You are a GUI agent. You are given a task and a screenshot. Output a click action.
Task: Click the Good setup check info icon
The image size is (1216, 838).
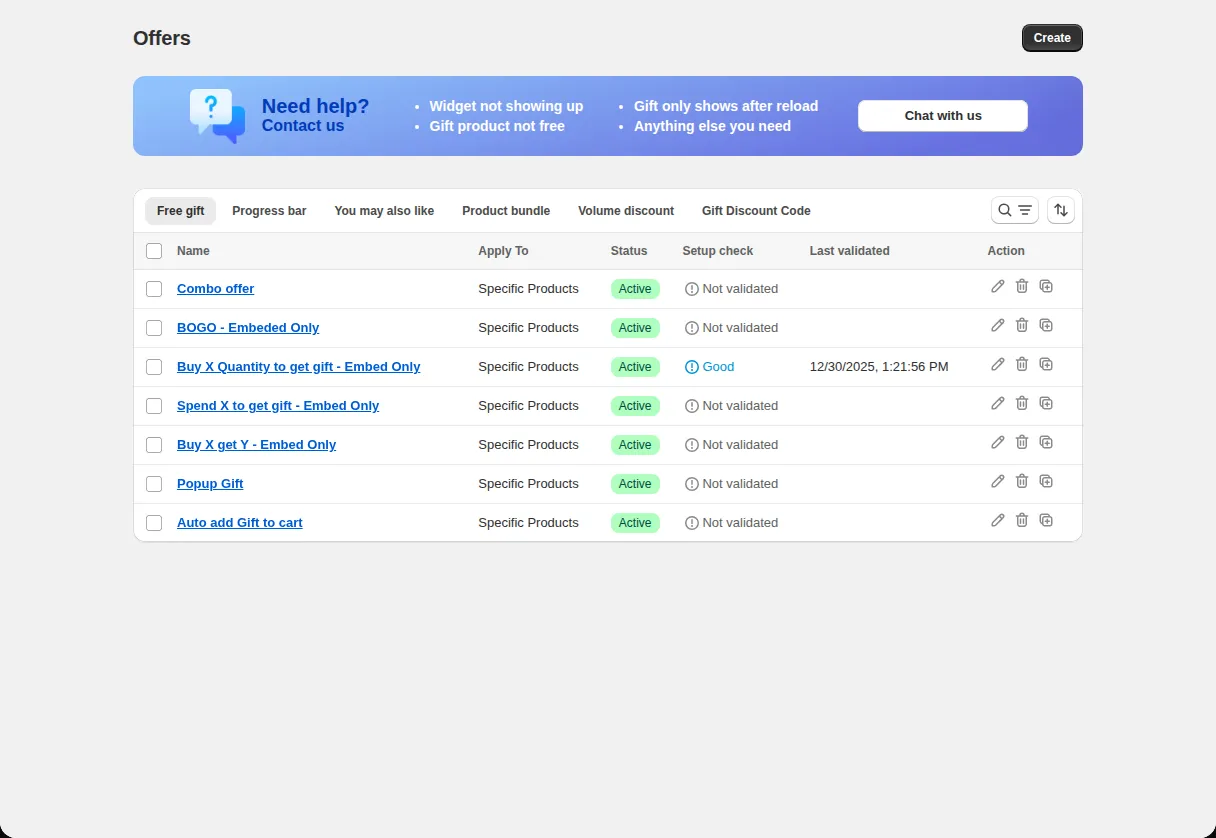pyautogui.click(x=692, y=367)
